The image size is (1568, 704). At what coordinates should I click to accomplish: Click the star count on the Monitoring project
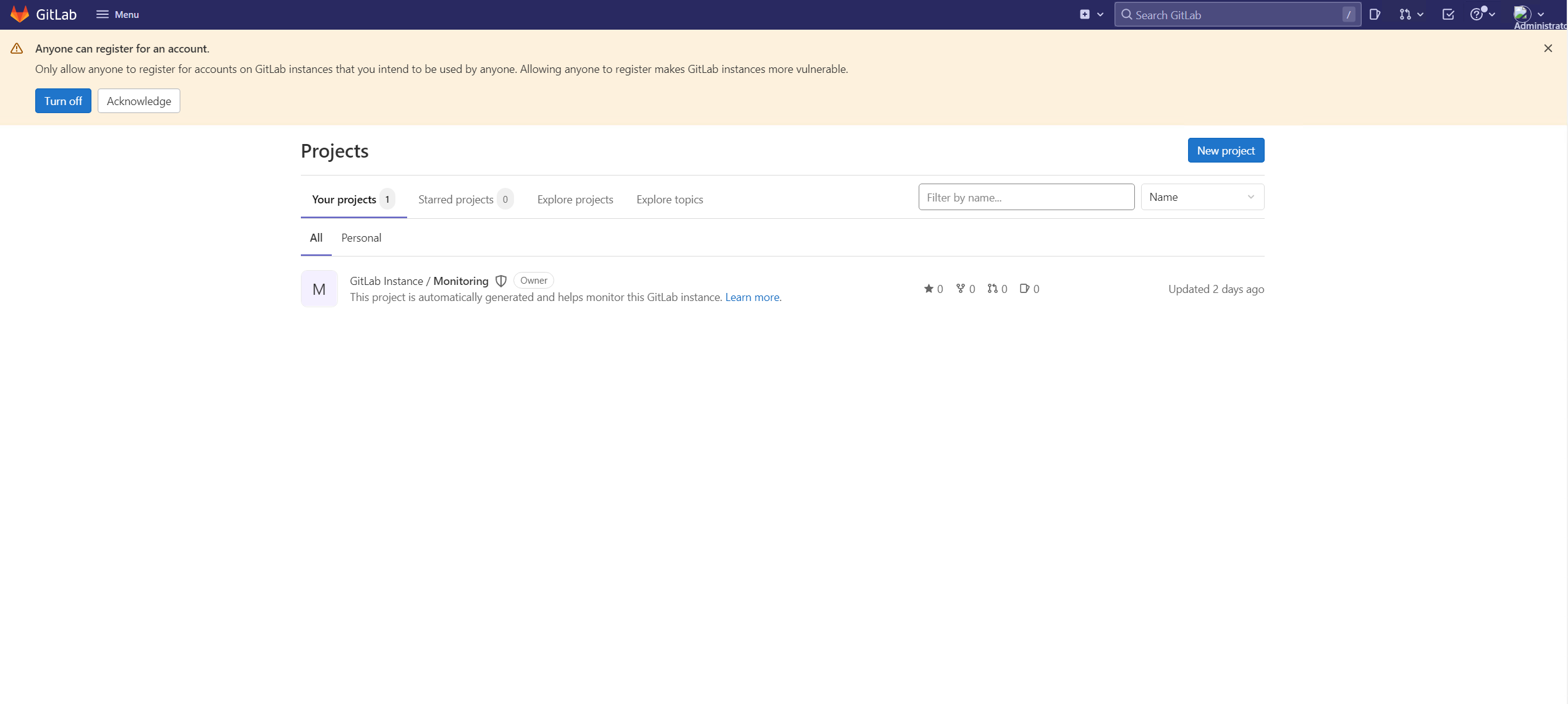click(934, 289)
